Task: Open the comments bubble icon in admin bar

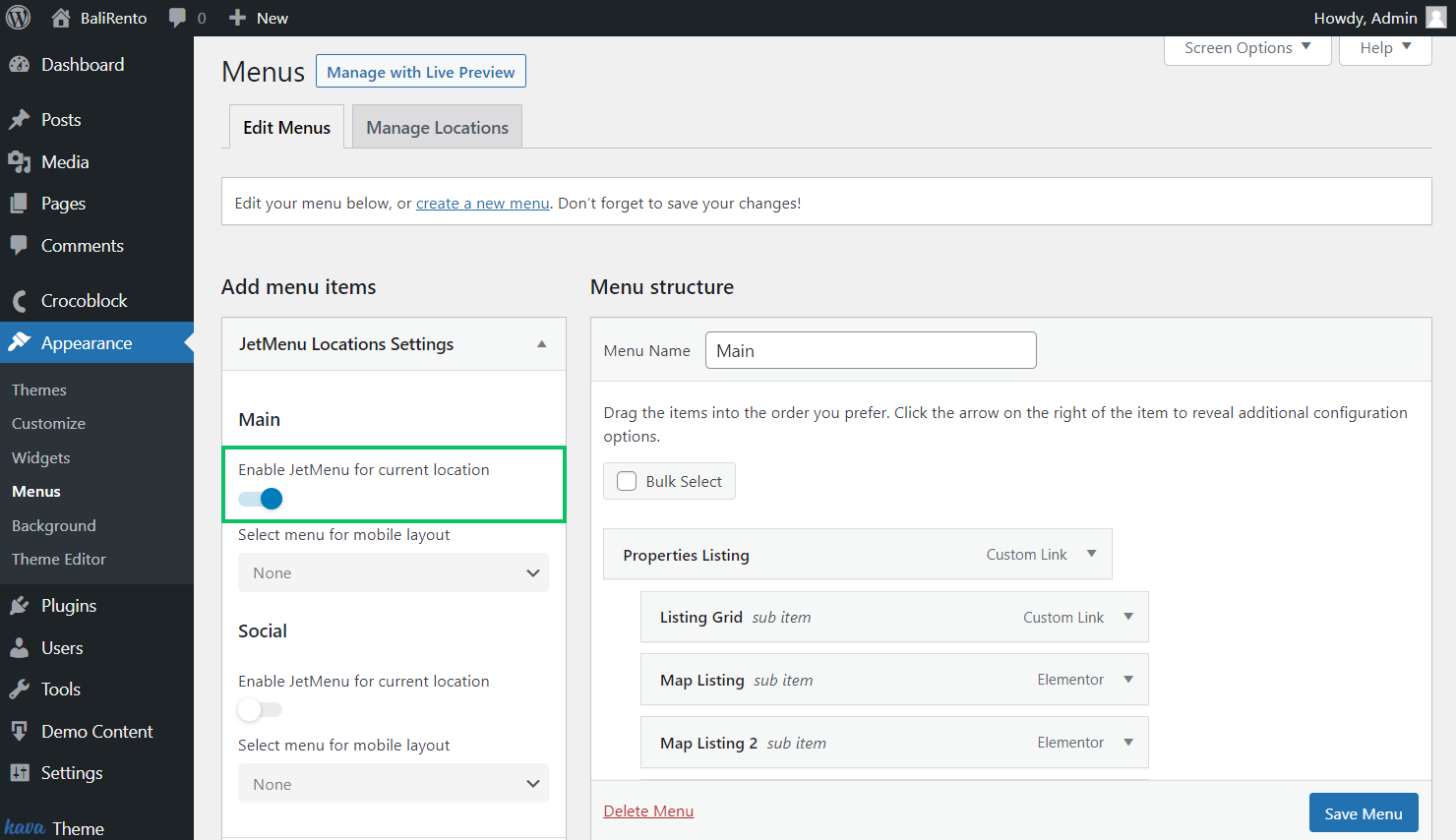Action: click(x=177, y=18)
